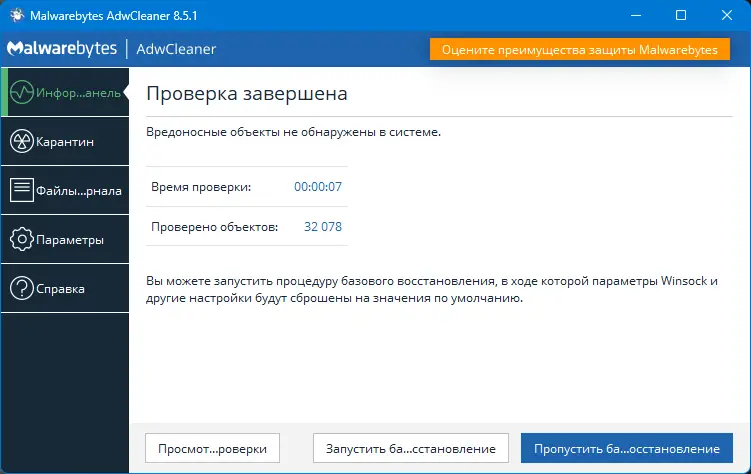751x474 pixels.
Task: Go to the Параметры settings section
Action: [x=65, y=239]
